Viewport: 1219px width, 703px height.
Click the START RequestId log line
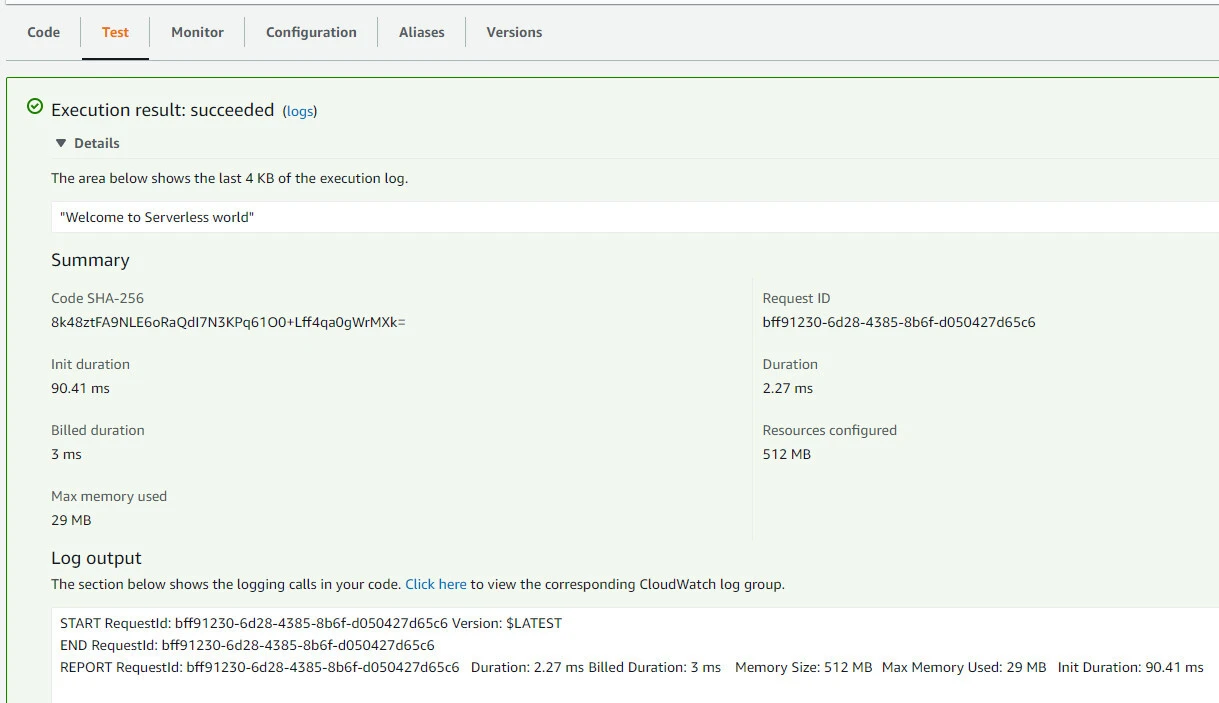click(311, 623)
